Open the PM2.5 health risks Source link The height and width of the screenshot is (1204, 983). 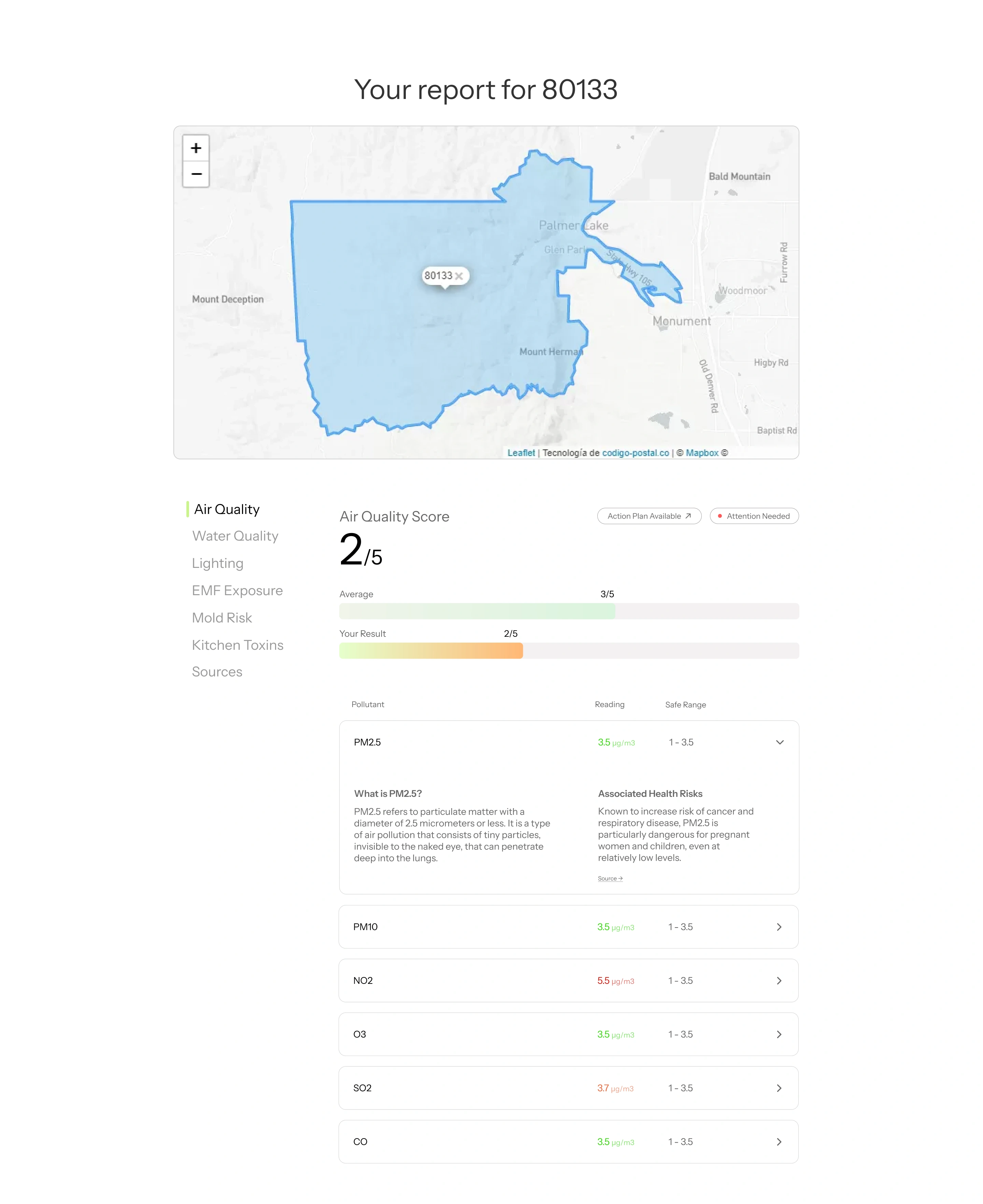click(x=610, y=878)
